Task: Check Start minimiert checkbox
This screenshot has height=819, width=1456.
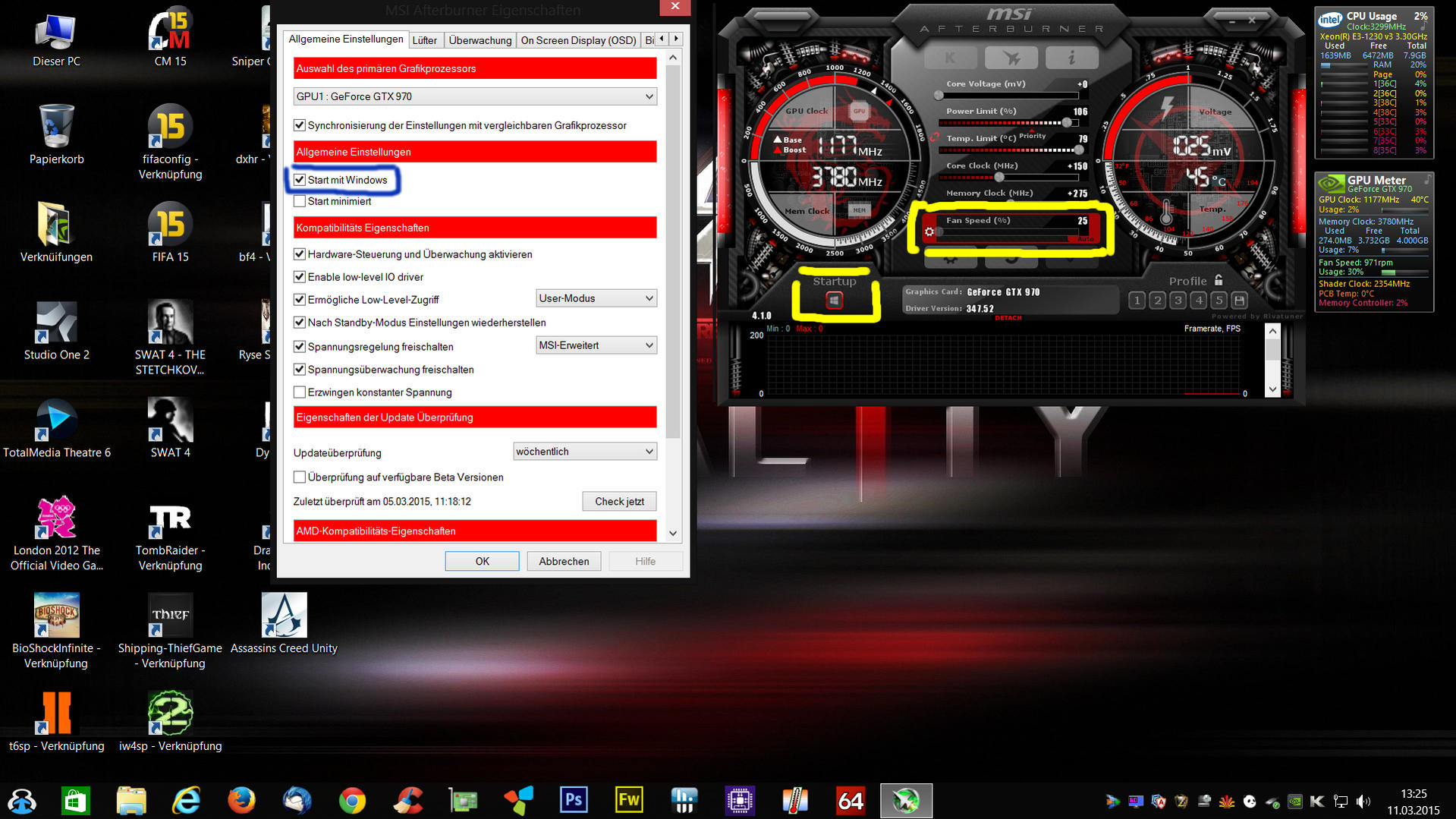Action: 300,201
